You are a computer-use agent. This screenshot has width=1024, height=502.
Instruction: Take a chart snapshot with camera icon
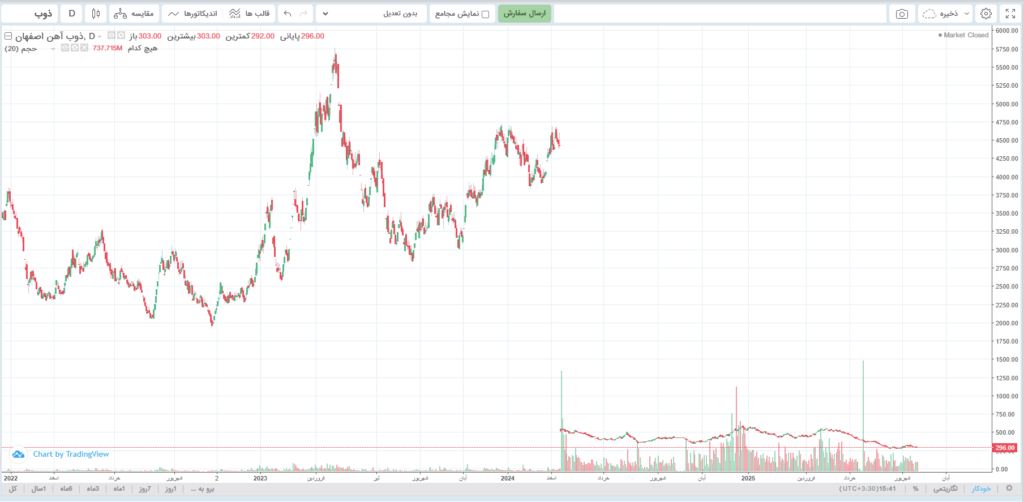[x=902, y=14]
